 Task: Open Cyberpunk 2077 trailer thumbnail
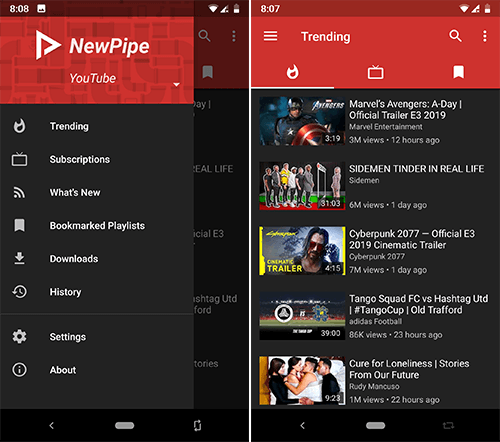pyautogui.click(x=302, y=251)
